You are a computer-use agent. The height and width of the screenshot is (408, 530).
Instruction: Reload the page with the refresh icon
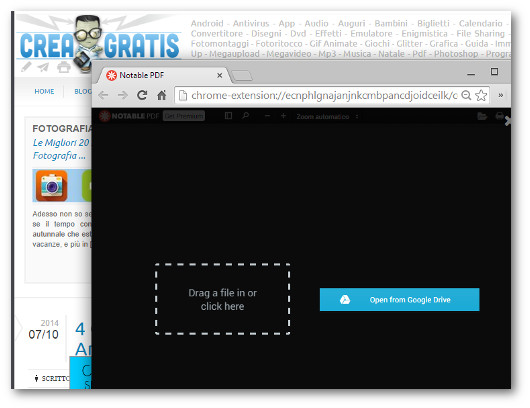click(x=142, y=95)
